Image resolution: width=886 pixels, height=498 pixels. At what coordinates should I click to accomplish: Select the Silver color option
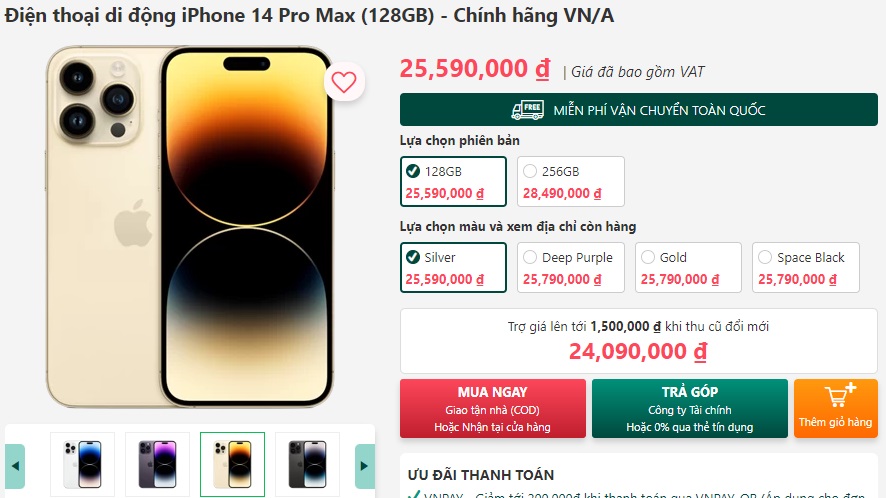pyautogui.click(x=453, y=267)
